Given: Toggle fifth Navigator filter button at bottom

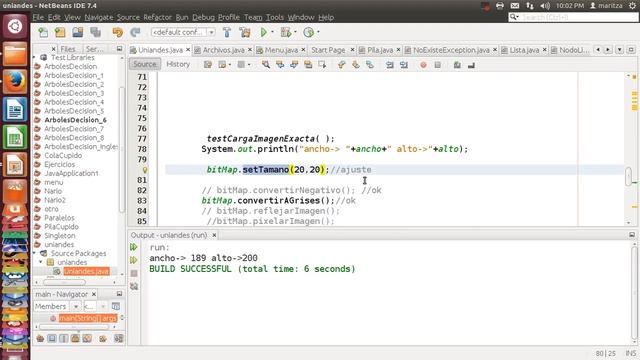Looking at the screenshot, I should (87, 338).
